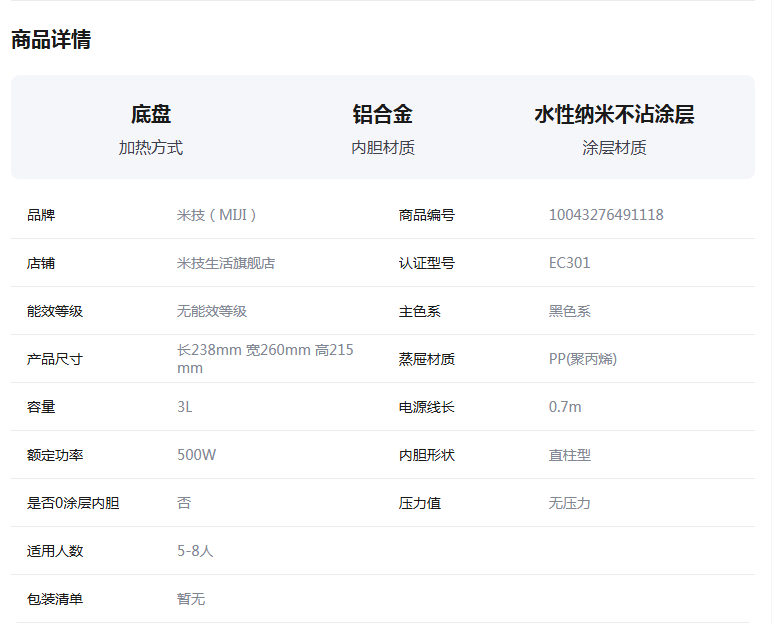The height and width of the screenshot is (624, 772).
Task: Click the 内胆形状 label
Action: [426, 455]
